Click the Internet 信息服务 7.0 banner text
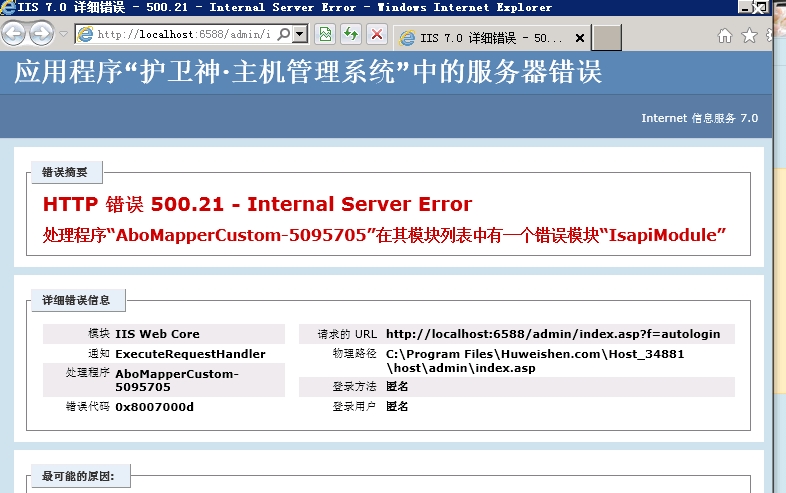Viewport: 786px width, 493px height. [x=700, y=118]
